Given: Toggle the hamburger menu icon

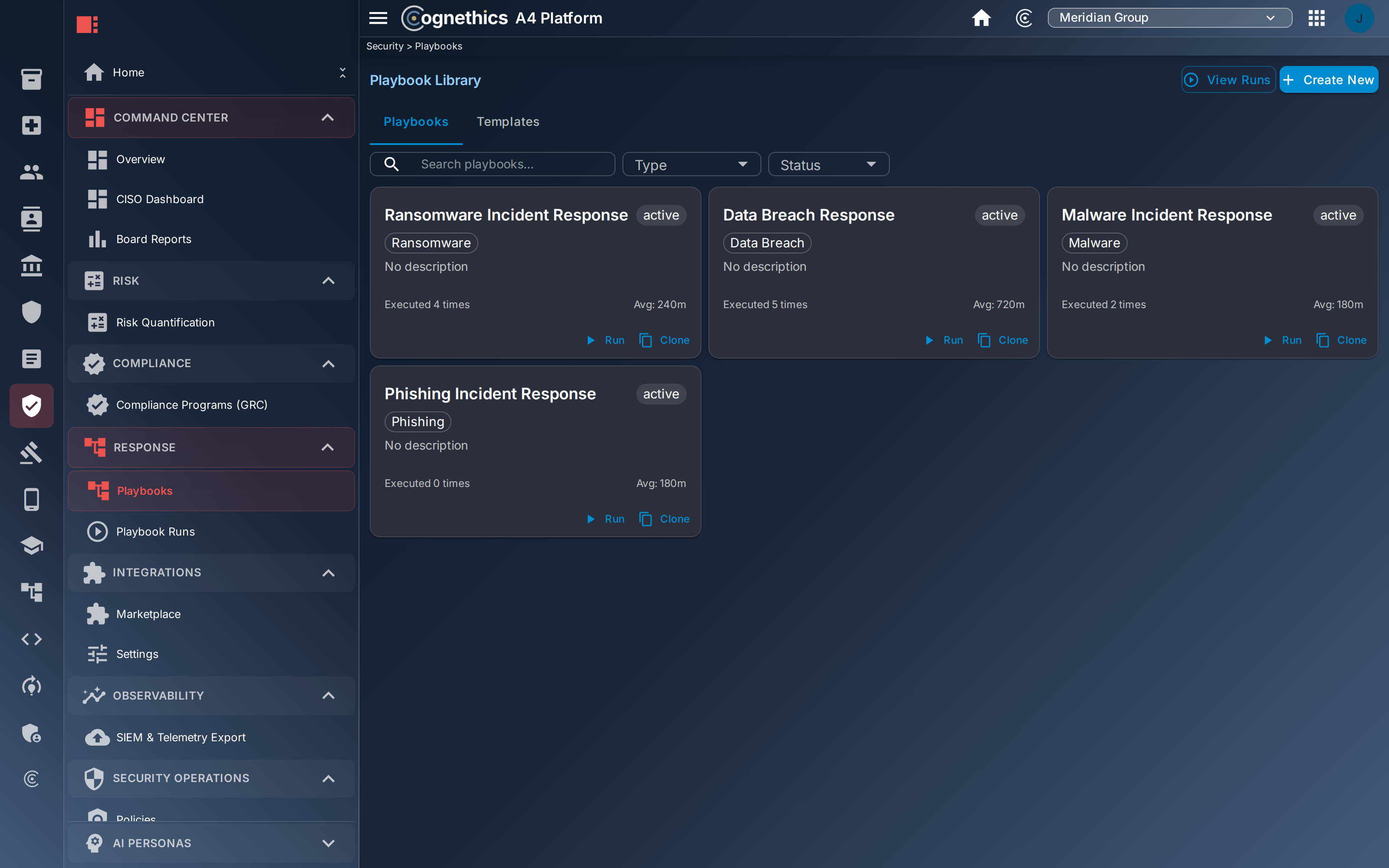Looking at the screenshot, I should click(378, 18).
